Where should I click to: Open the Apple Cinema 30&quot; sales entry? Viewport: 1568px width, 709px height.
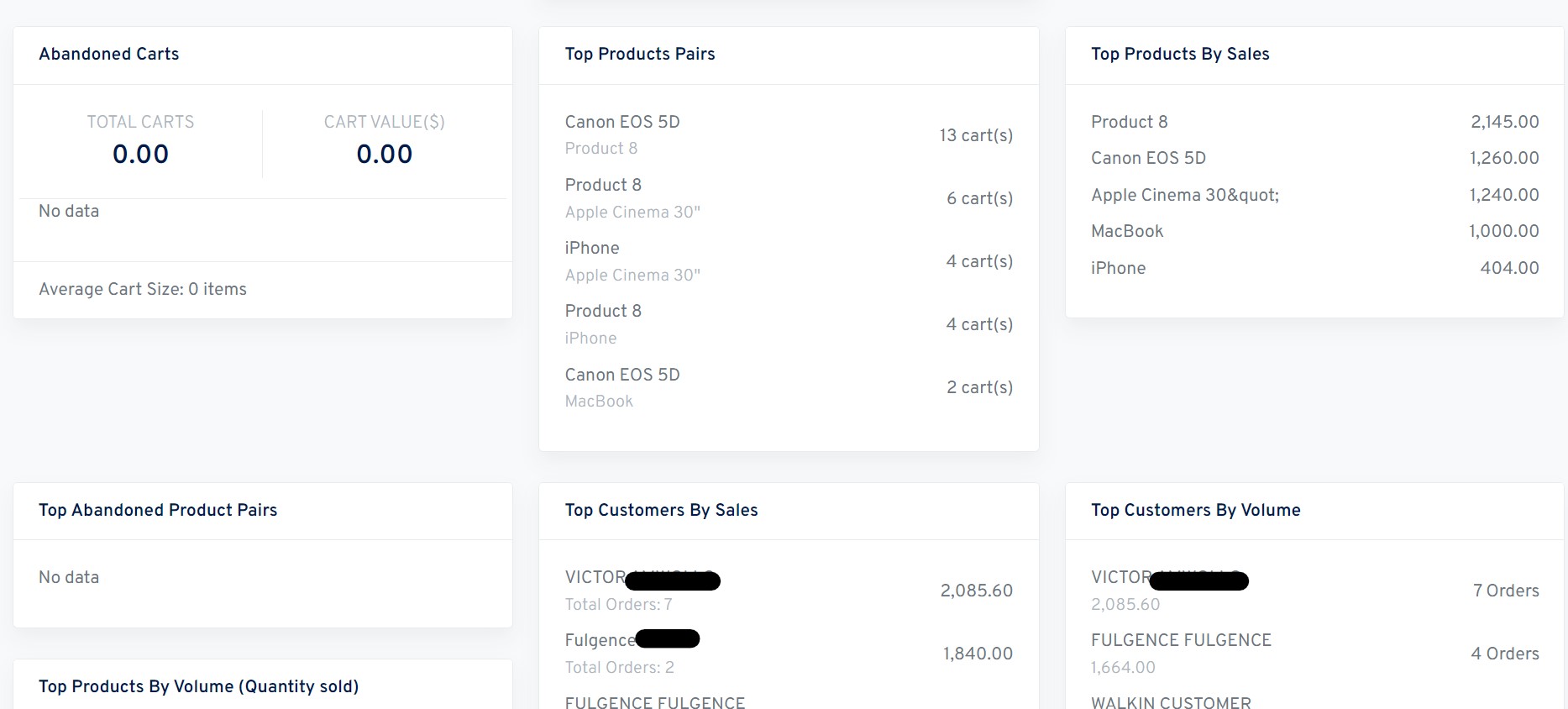pyautogui.click(x=1185, y=195)
